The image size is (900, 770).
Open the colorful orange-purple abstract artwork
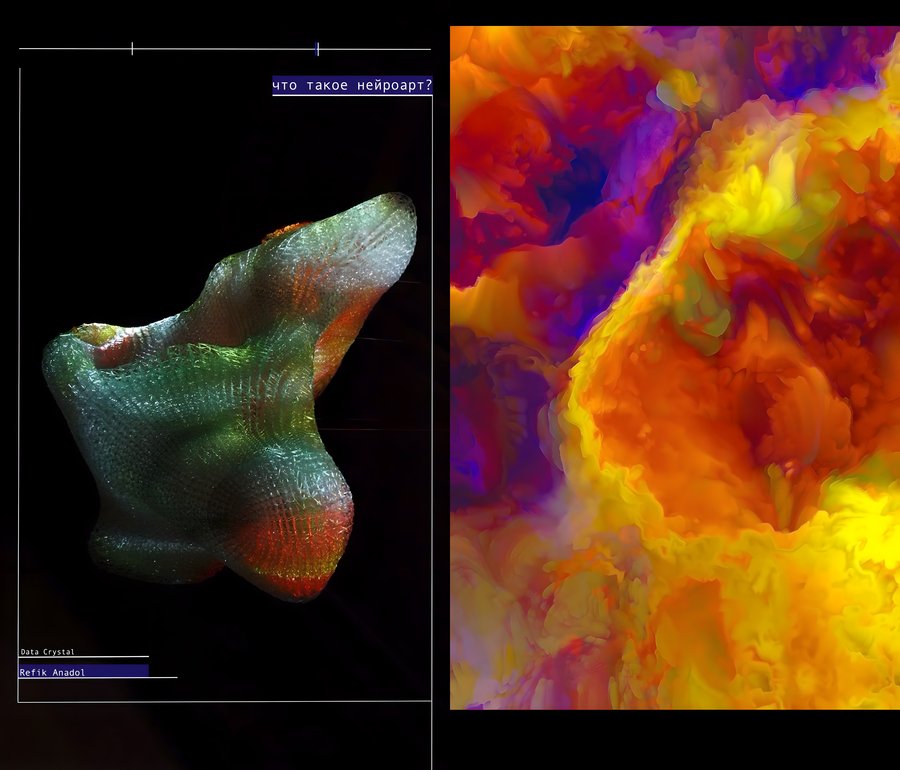click(675, 368)
